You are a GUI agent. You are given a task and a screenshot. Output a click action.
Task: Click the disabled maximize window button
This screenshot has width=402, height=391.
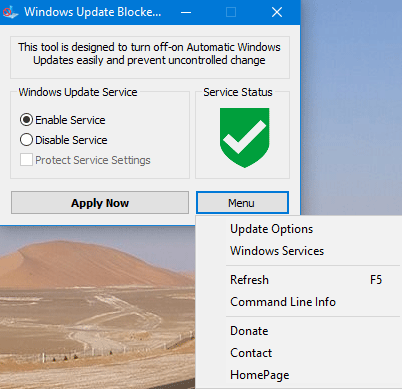pos(231,12)
